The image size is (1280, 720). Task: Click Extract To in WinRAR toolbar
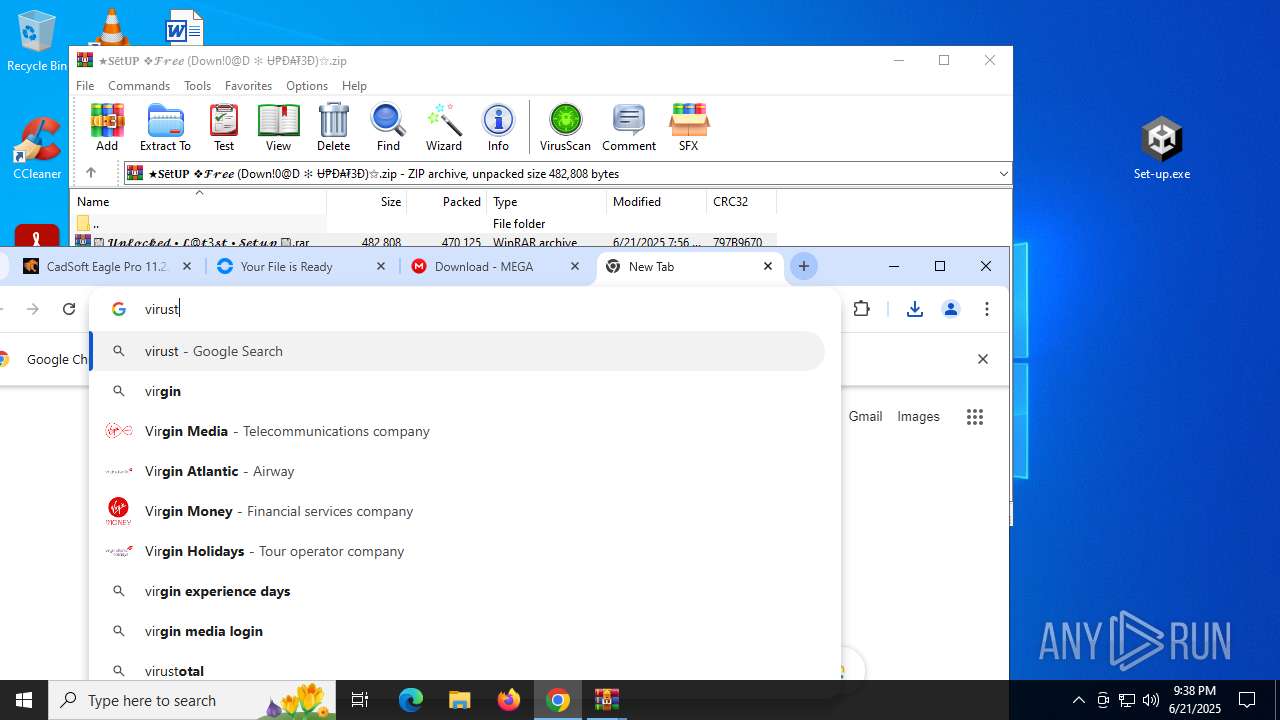click(x=165, y=127)
